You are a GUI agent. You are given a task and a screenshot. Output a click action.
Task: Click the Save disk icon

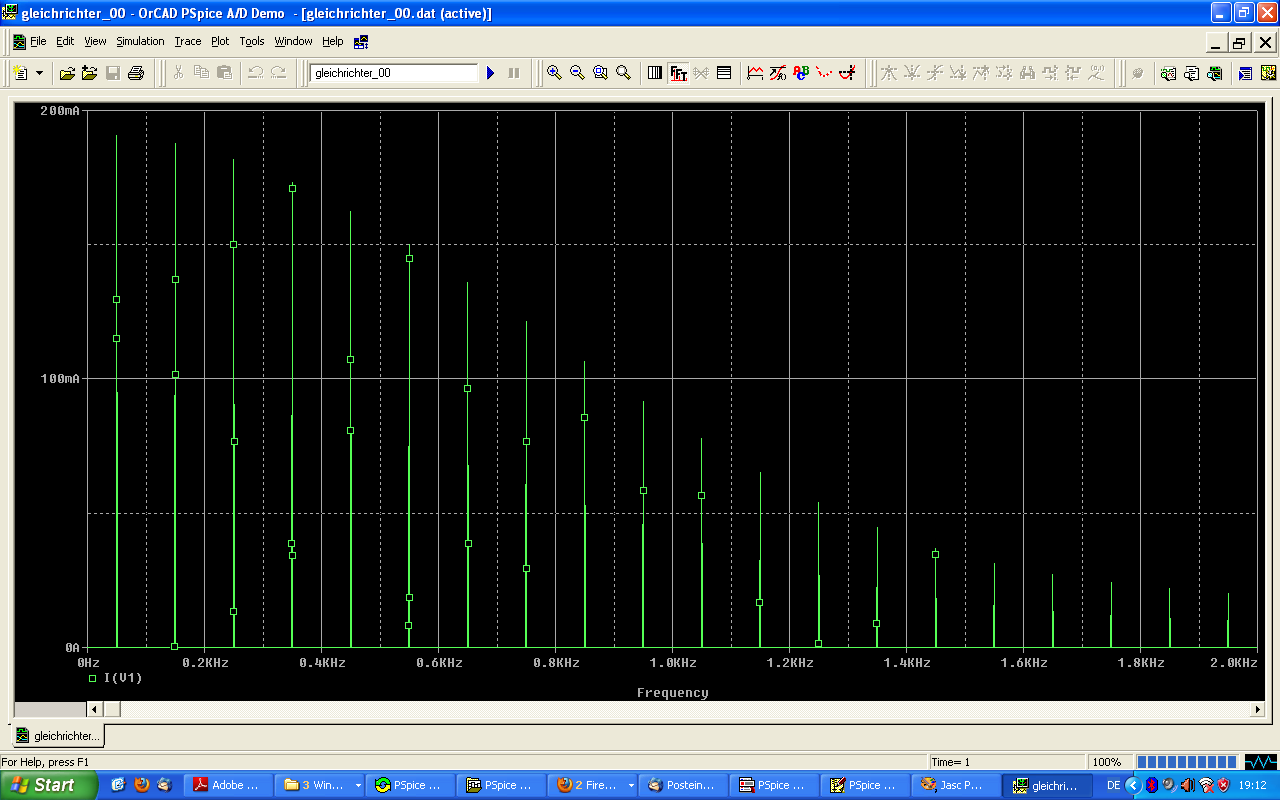click(113, 73)
